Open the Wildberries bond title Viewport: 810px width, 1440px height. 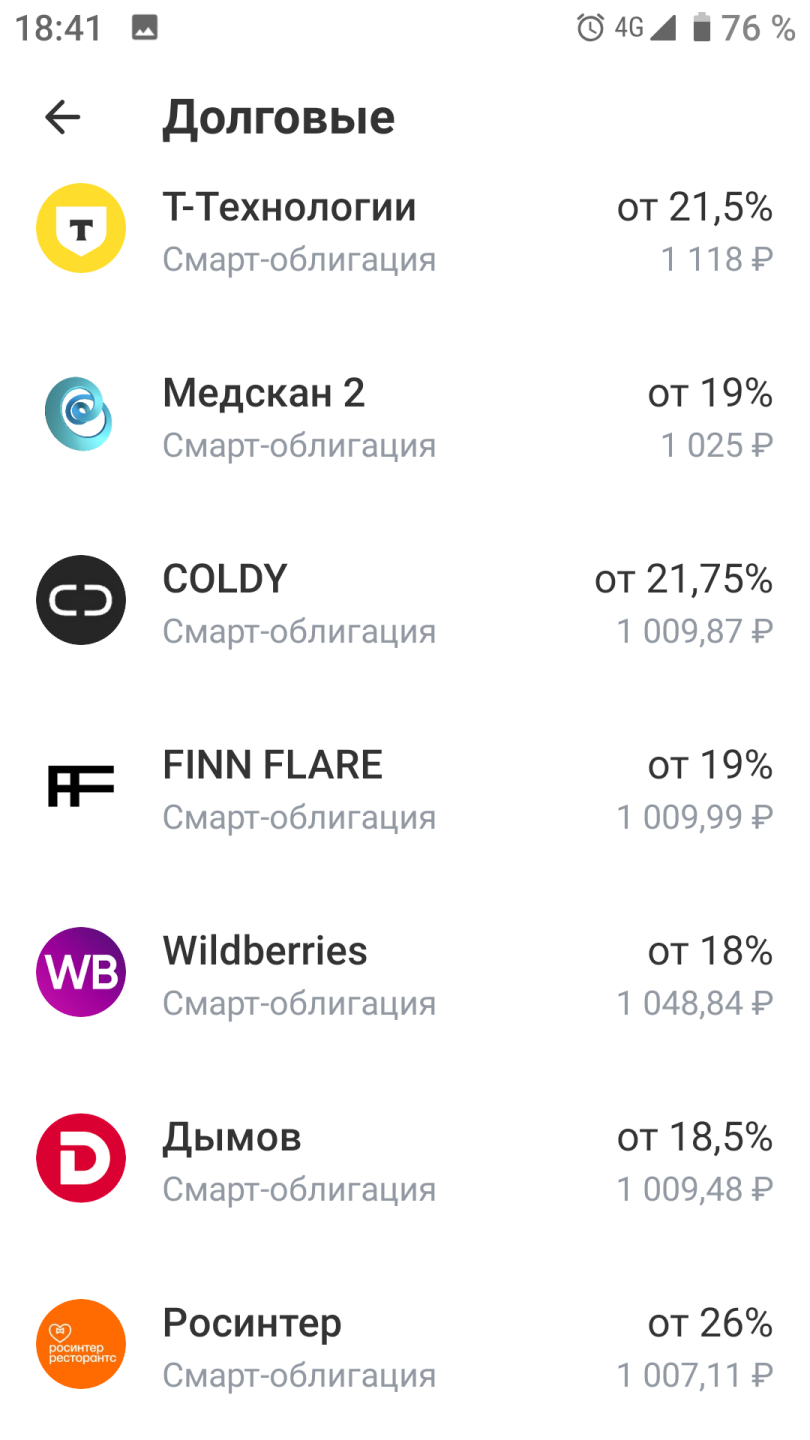click(x=265, y=951)
